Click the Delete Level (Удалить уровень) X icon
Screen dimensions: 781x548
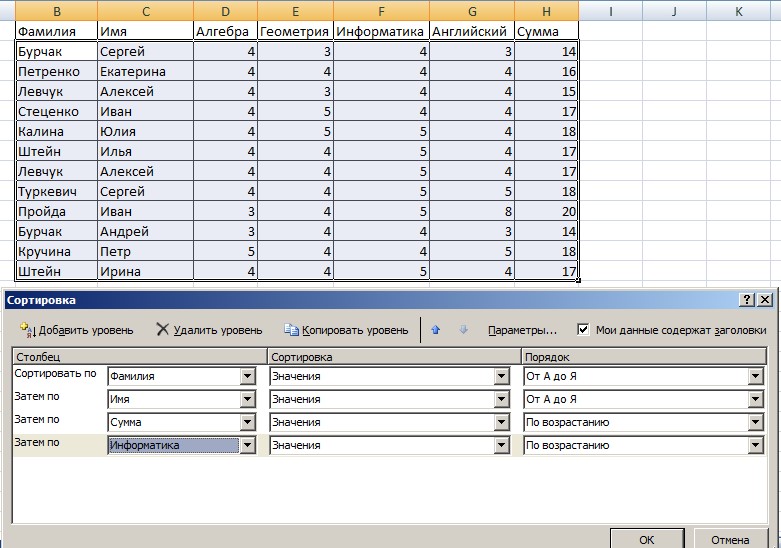(x=162, y=329)
